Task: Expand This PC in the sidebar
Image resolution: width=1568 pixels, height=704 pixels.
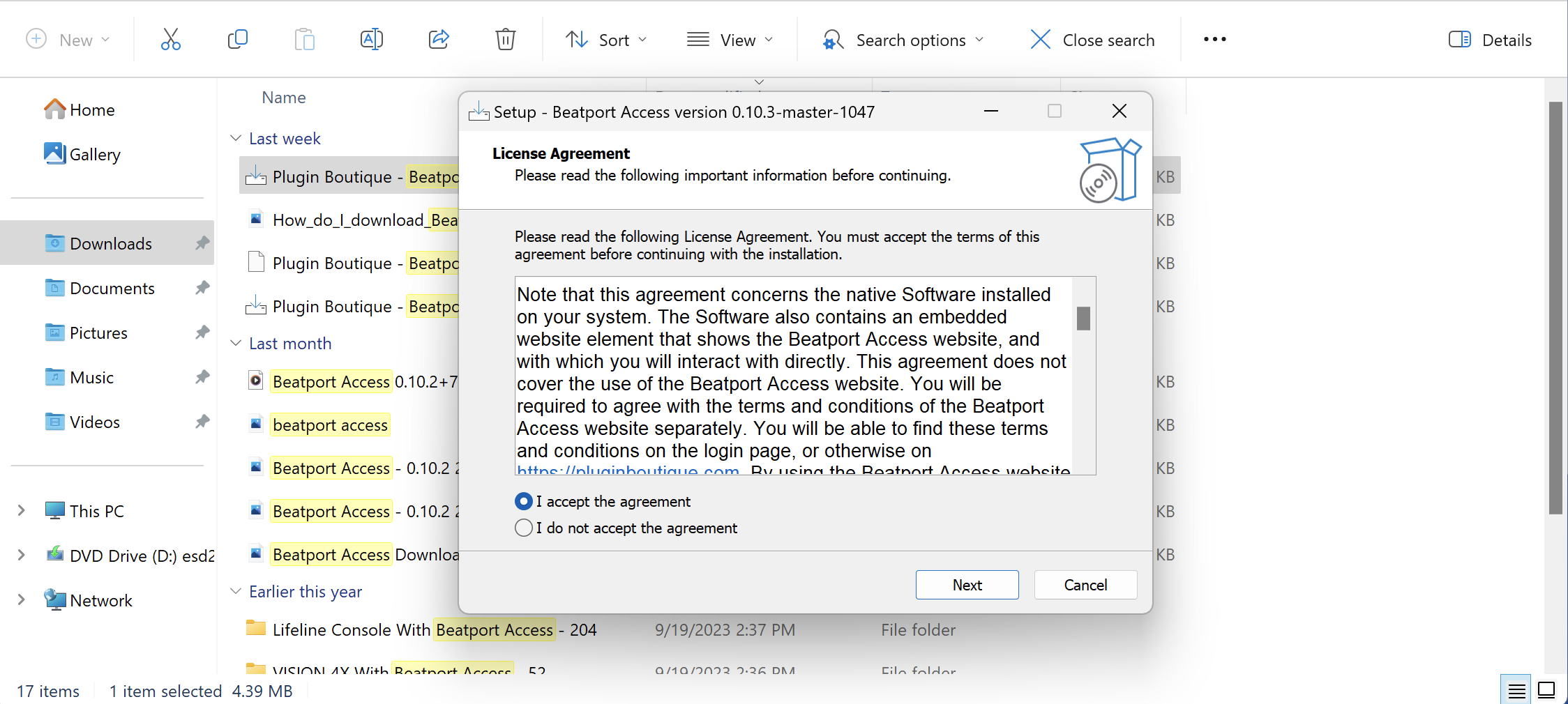Action: (20, 510)
